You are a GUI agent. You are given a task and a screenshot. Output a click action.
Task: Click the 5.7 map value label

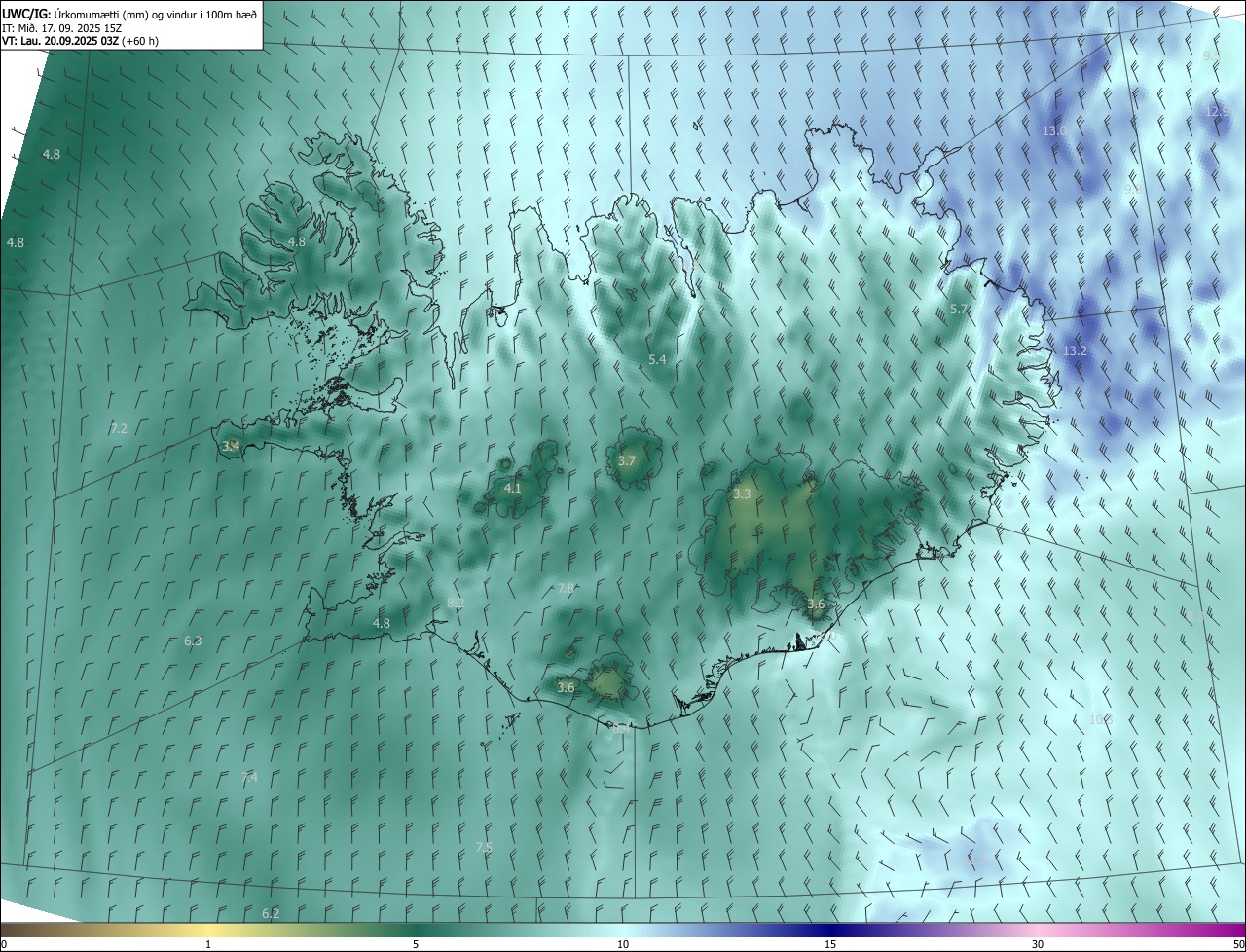point(959,309)
